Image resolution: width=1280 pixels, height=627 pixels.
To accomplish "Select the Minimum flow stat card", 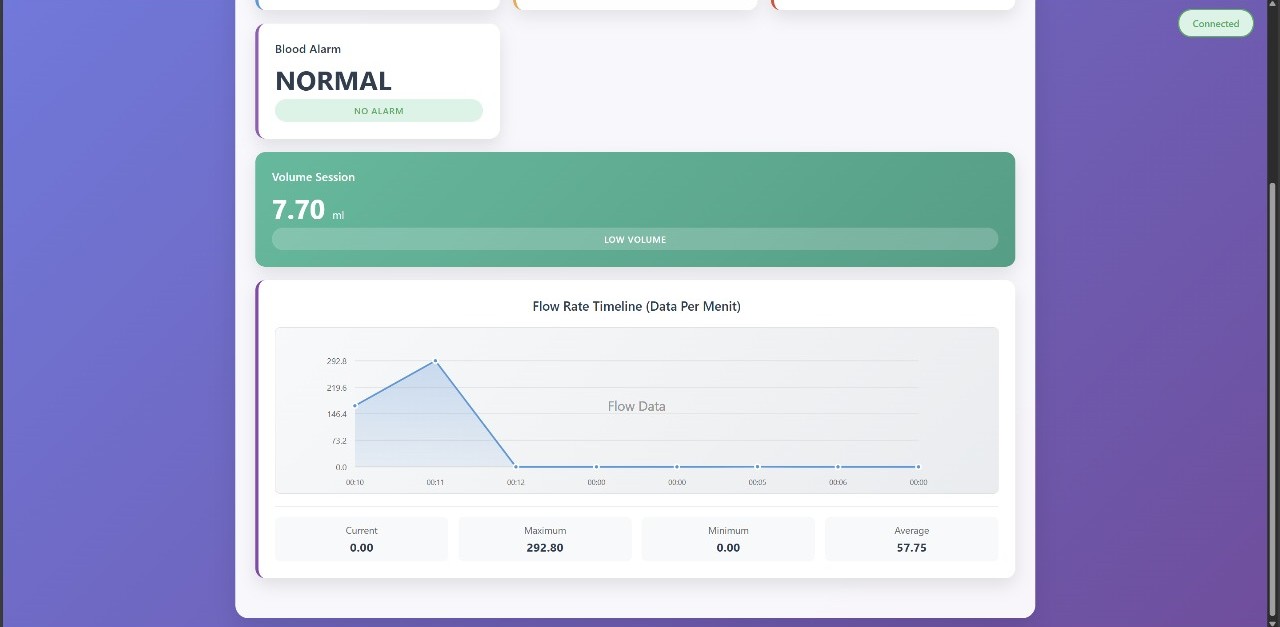I will pos(728,539).
